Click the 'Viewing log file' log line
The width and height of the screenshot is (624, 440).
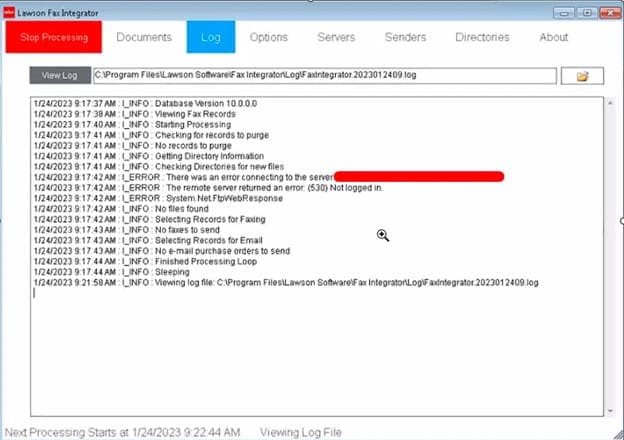(x=286, y=282)
